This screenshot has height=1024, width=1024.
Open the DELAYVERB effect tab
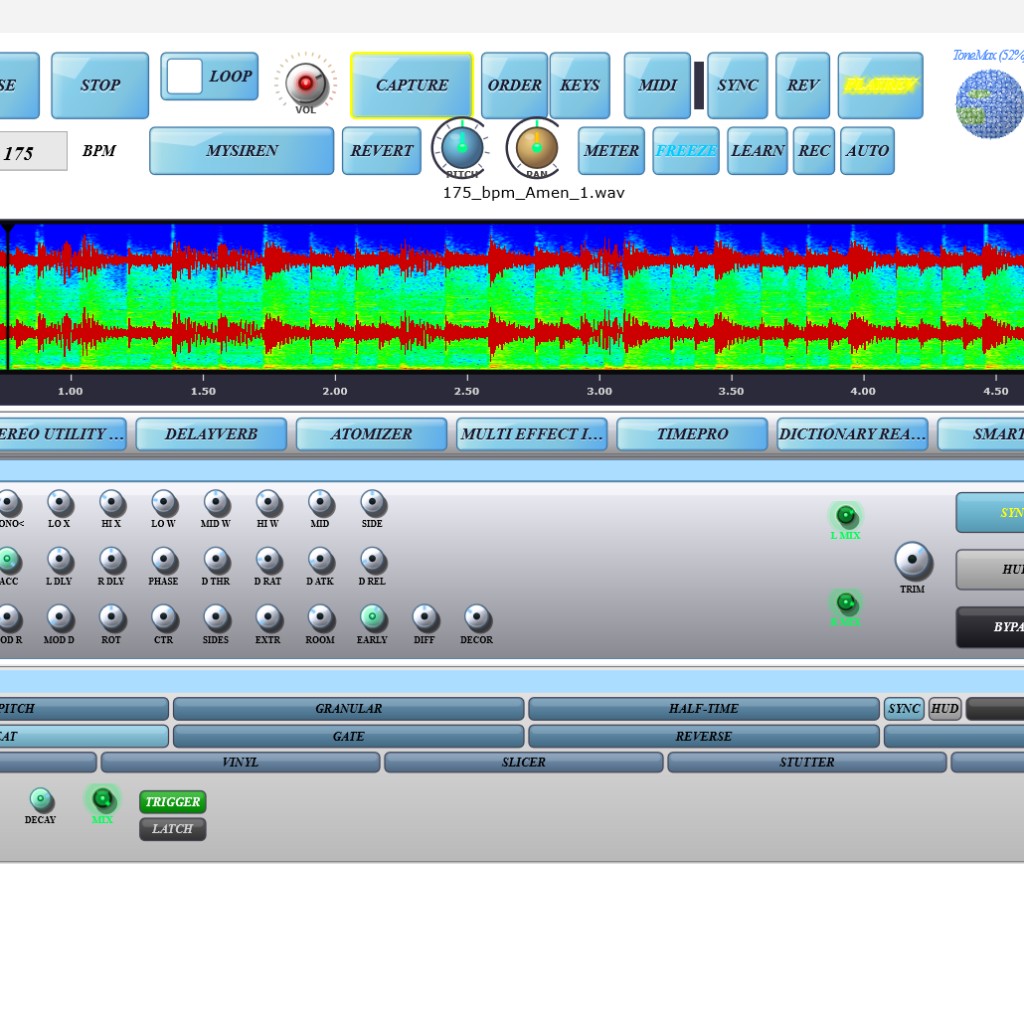coord(211,434)
